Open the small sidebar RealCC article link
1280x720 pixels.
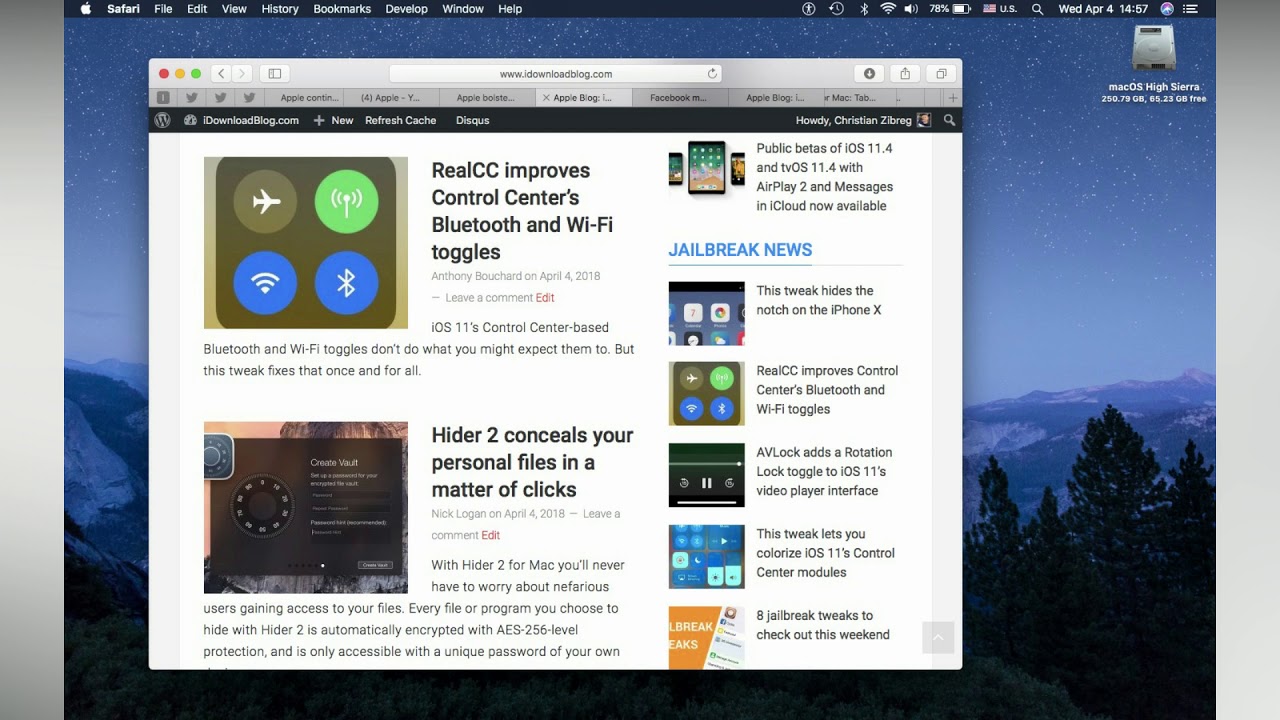(x=827, y=390)
